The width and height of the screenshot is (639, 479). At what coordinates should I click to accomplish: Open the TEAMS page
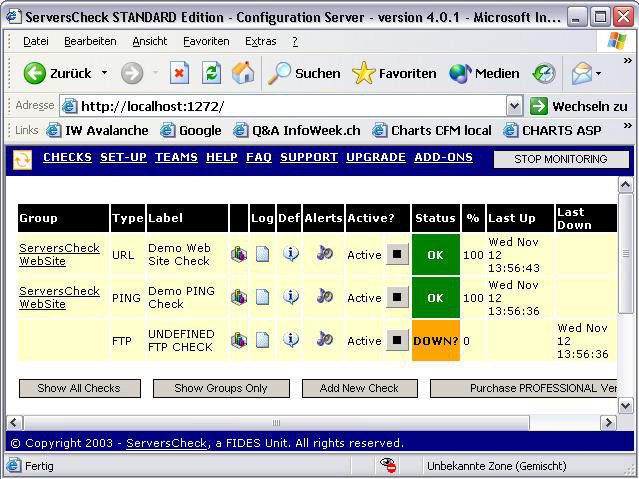tap(176, 157)
